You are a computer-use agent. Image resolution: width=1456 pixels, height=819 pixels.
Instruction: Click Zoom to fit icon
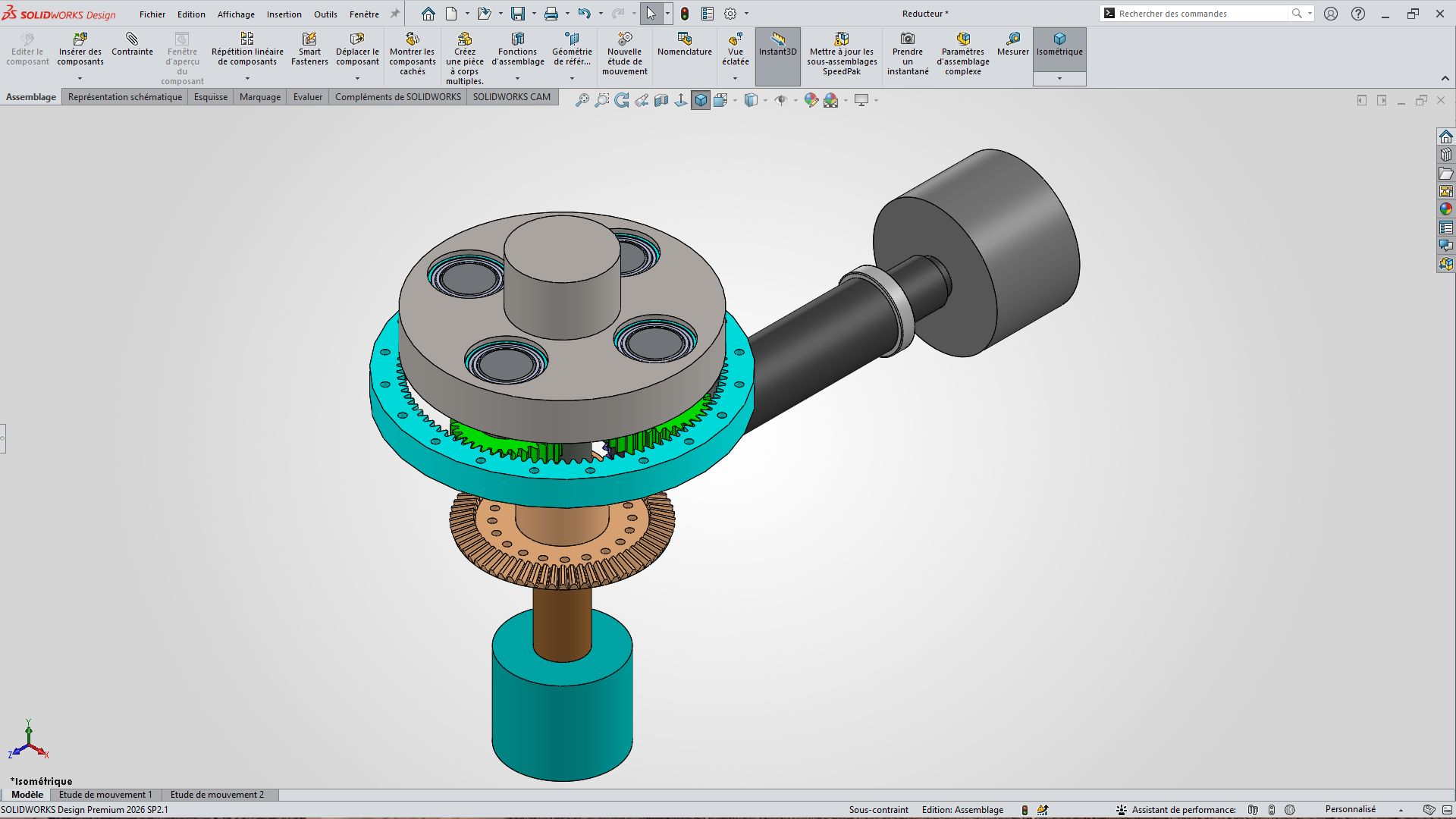[582, 100]
